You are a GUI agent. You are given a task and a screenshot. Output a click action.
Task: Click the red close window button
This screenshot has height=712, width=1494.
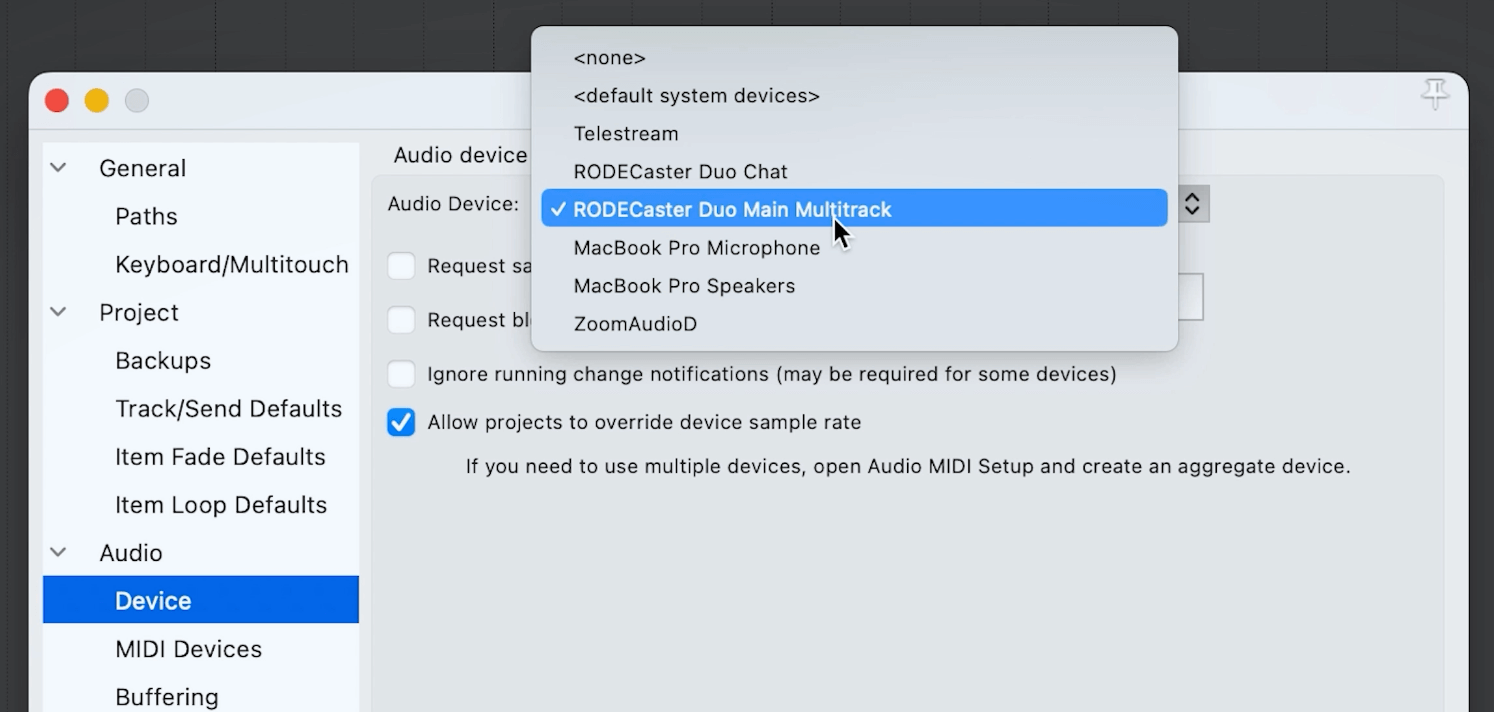click(x=57, y=101)
